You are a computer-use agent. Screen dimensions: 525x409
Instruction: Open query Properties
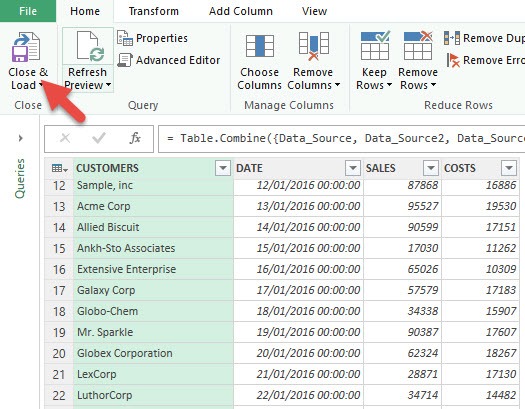click(x=152, y=38)
